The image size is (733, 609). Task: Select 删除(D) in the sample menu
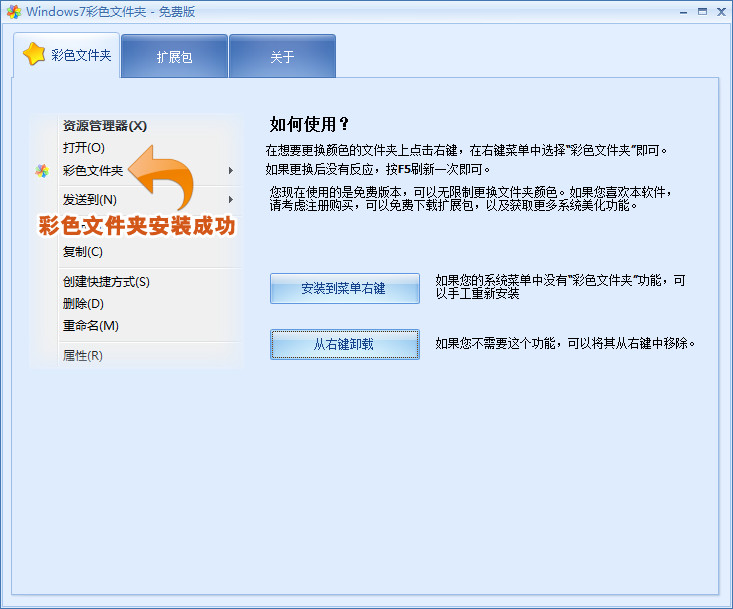[83, 303]
